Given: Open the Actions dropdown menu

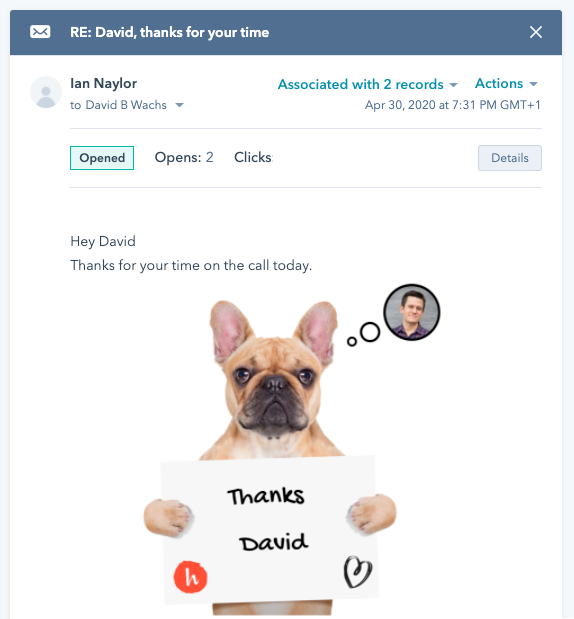Looking at the screenshot, I should (506, 83).
